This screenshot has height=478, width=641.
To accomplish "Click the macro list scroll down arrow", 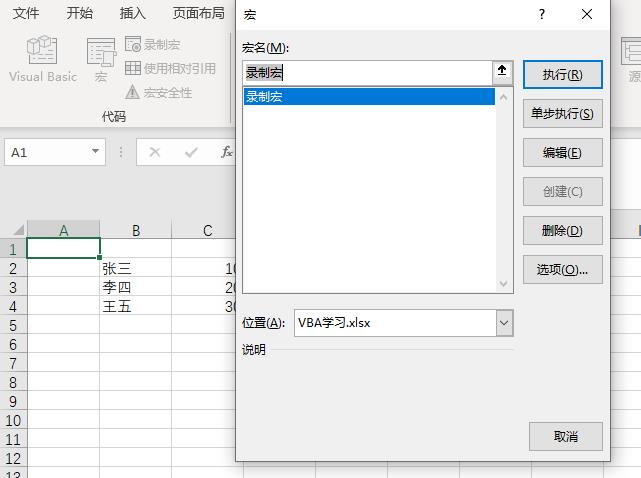I will [x=504, y=283].
